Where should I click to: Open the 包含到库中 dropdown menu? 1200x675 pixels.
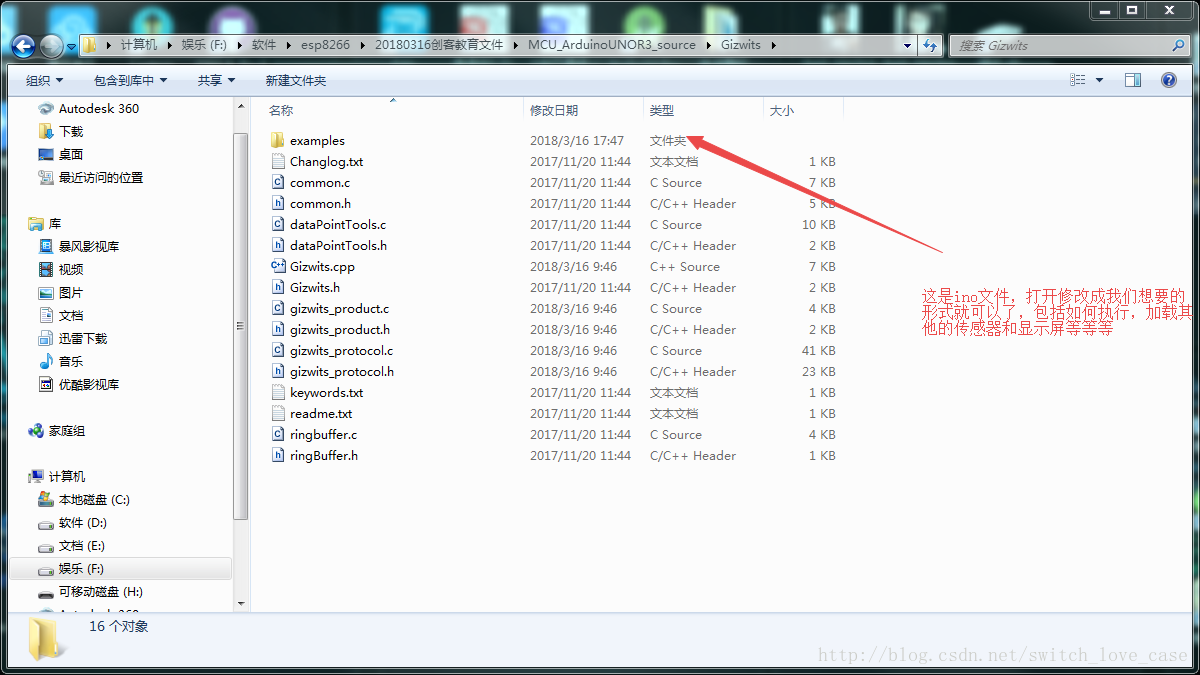click(131, 80)
